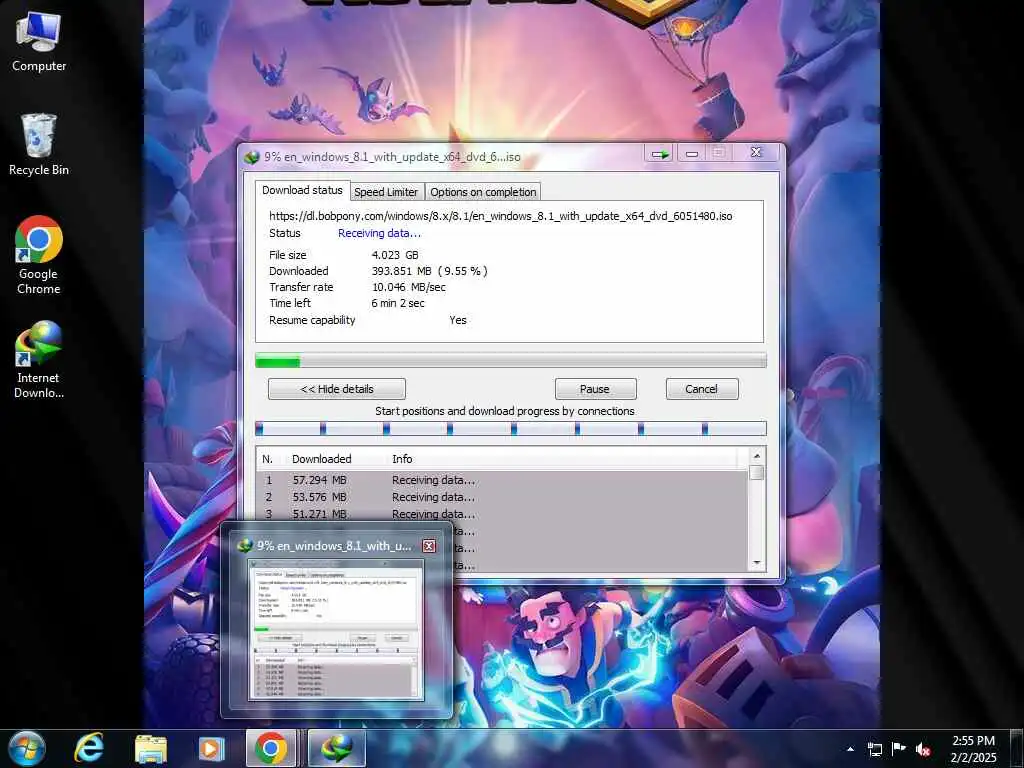Open the Windows Start menu
The image size is (1024, 768).
(x=25, y=748)
